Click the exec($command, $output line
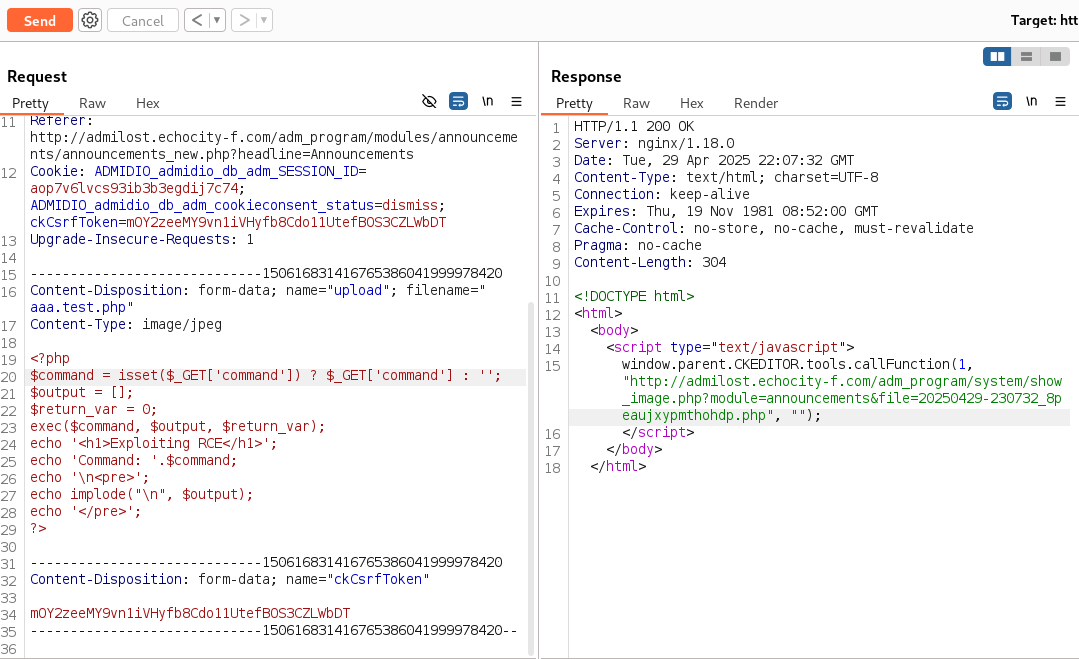 click(x=178, y=426)
